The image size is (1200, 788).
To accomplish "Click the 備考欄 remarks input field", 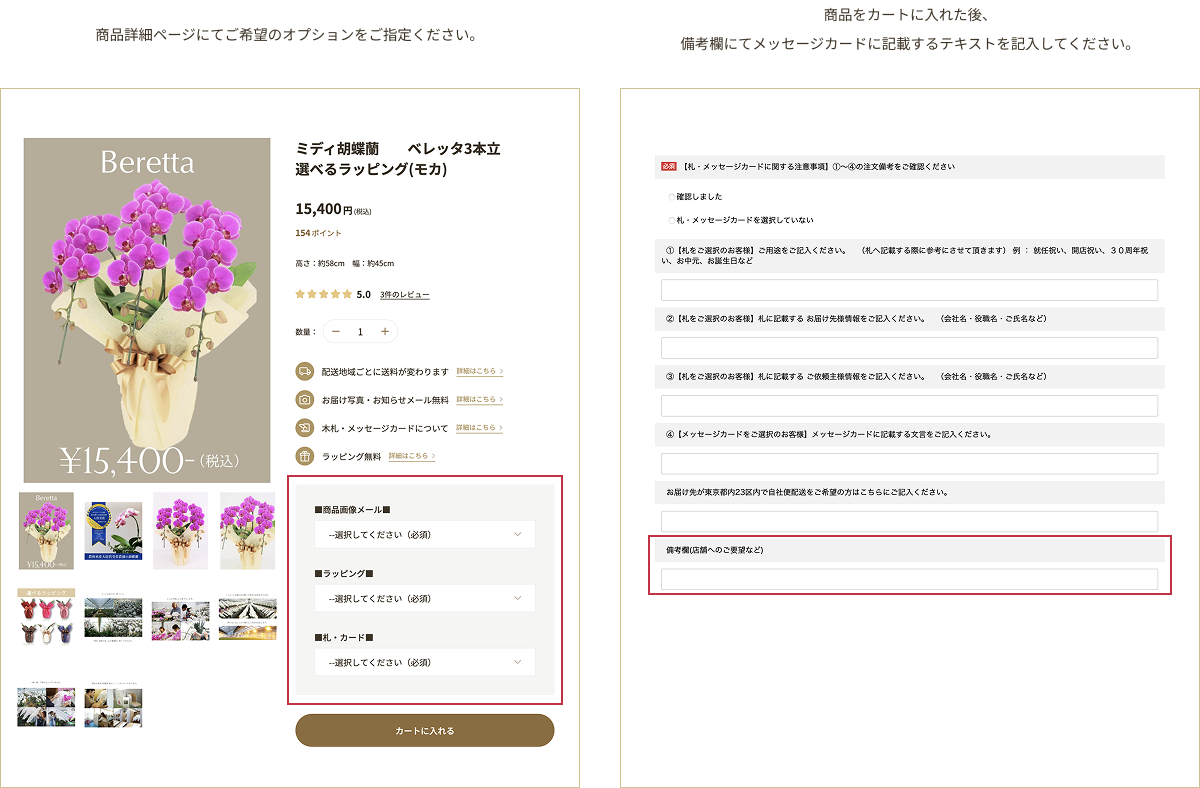I will (909, 579).
